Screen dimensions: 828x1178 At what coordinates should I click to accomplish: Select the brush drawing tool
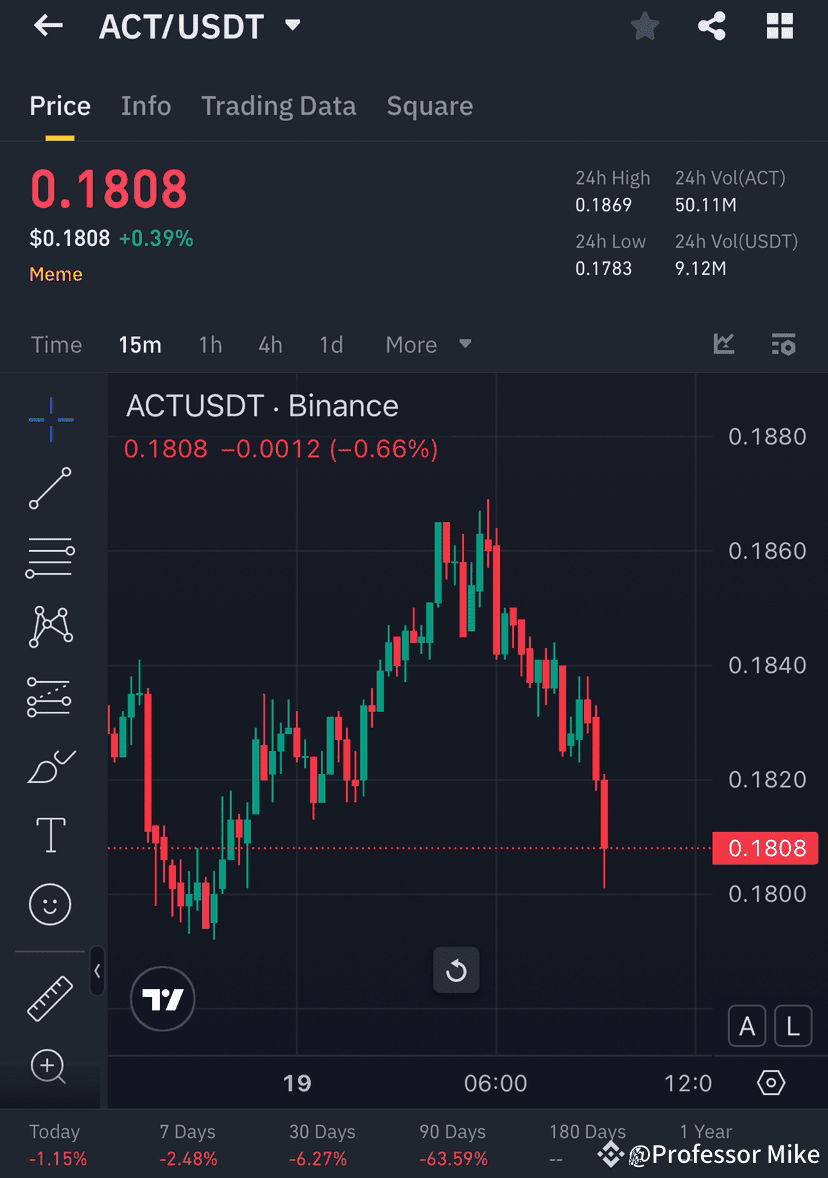49,765
